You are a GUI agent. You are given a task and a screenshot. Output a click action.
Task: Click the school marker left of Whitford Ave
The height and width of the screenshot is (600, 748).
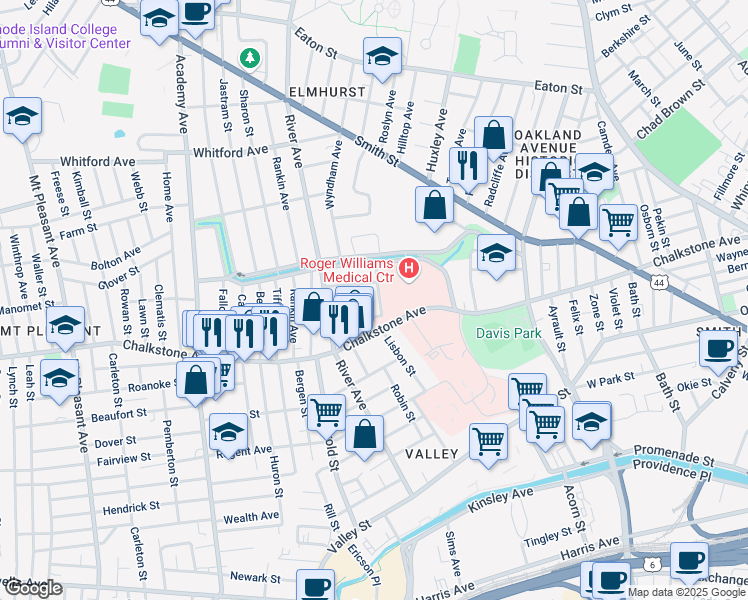(22, 119)
